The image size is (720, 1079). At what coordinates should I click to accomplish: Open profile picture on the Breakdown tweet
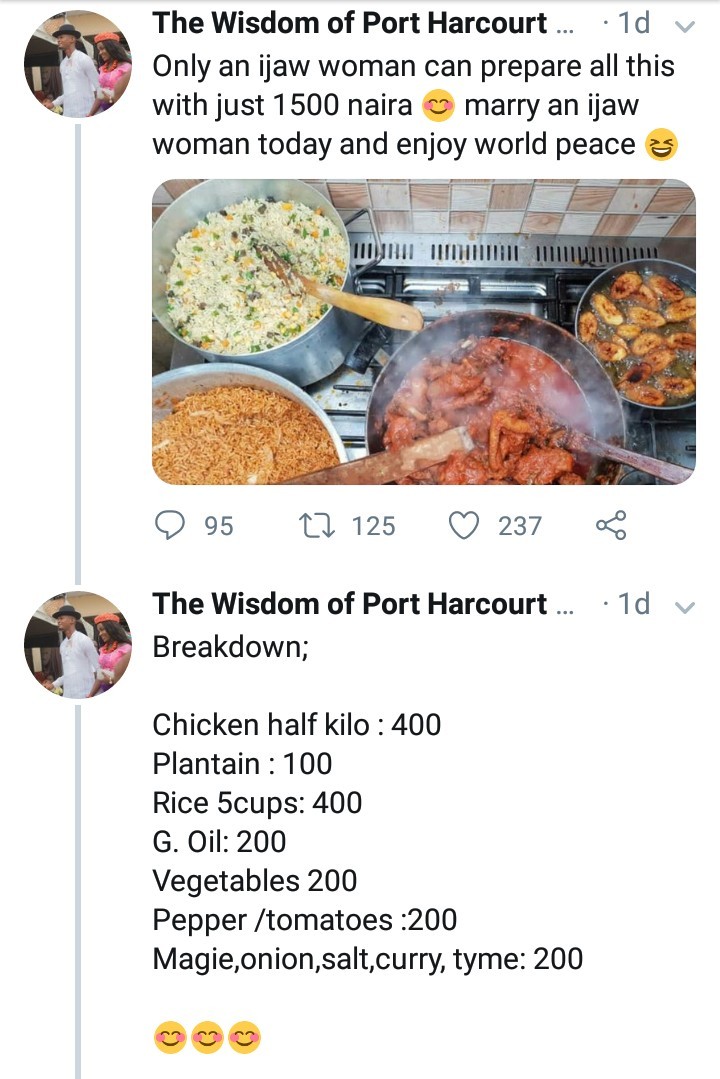point(78,644)
